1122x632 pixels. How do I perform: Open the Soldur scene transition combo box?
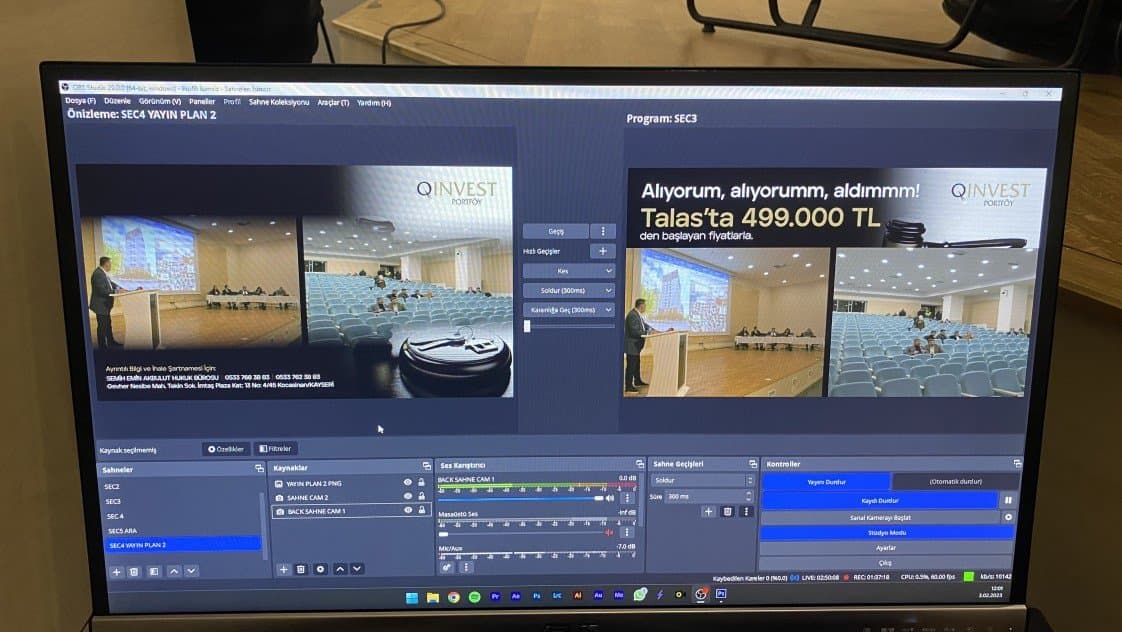click(x=702, y=480)
